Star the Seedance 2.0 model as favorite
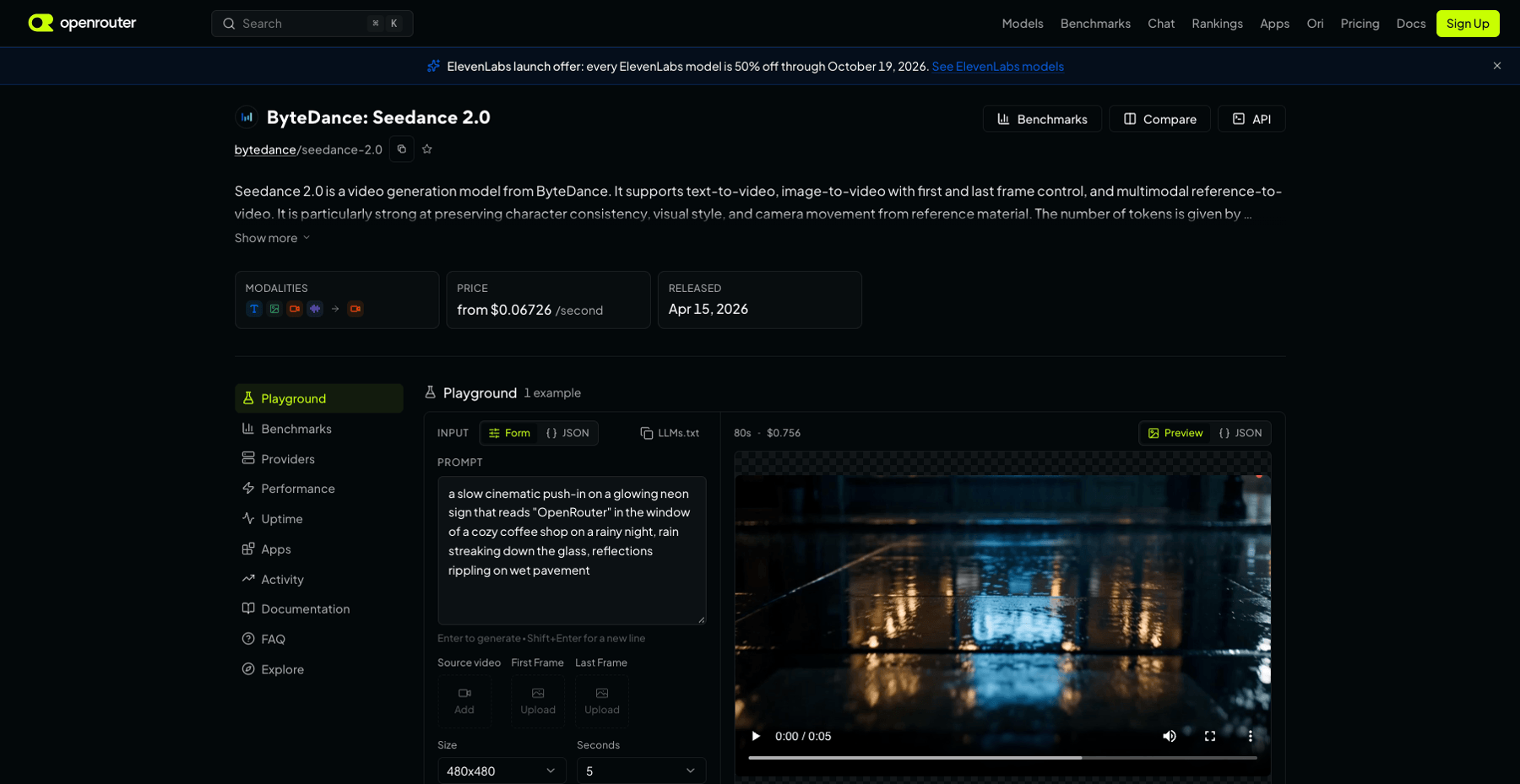The width and height of the screenshot is (1520, 784). coord(427,149)
